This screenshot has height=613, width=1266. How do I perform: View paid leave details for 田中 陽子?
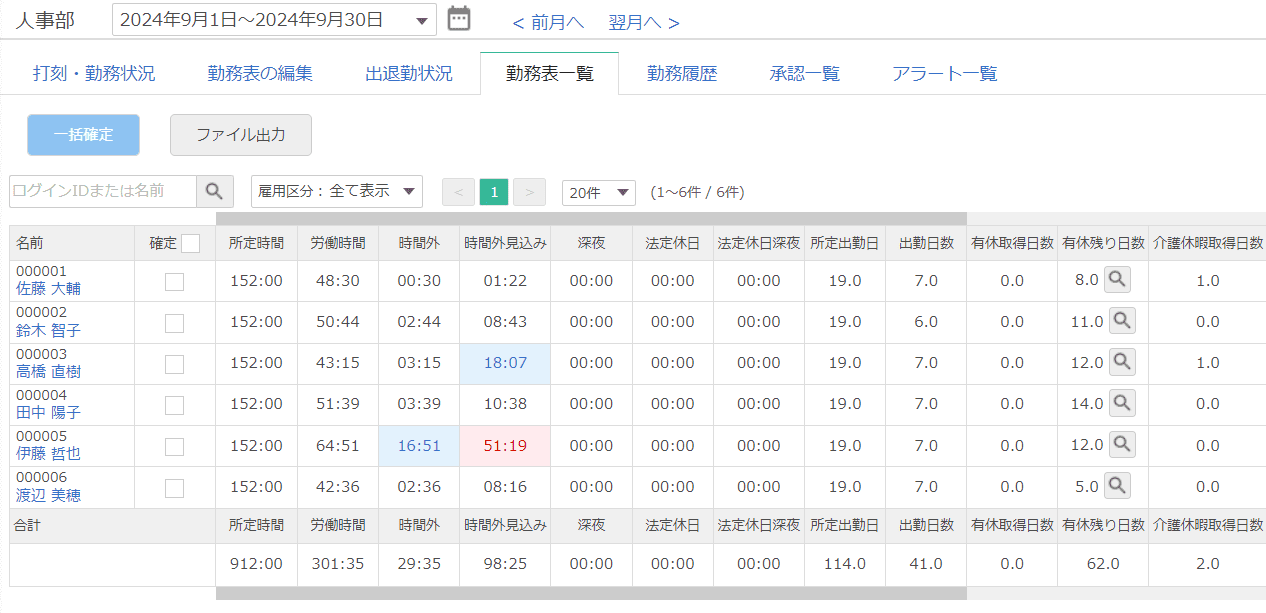pos(1123,403)
